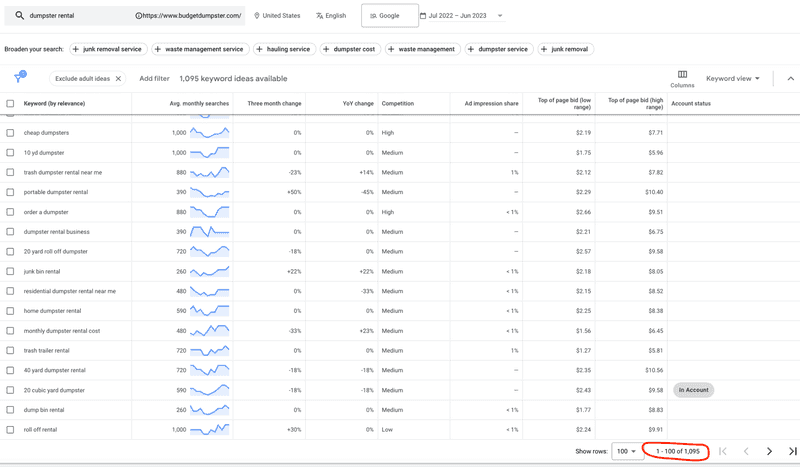The image size is (800, 467).
Task: Open the Show rows 100 dropdown
Action: (627, 451)
